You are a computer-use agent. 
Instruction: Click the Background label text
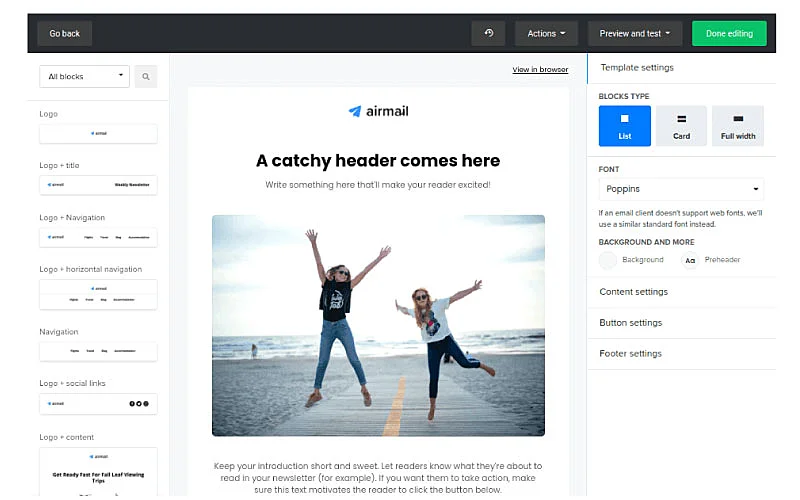pos(643,260)
